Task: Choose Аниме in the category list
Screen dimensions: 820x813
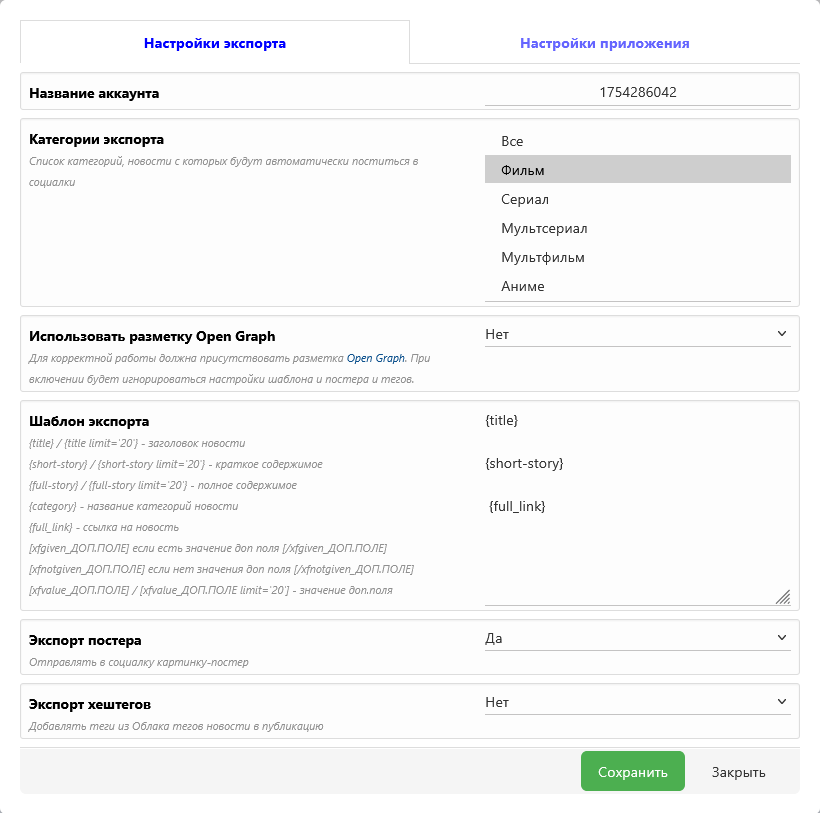Action: 637,286
